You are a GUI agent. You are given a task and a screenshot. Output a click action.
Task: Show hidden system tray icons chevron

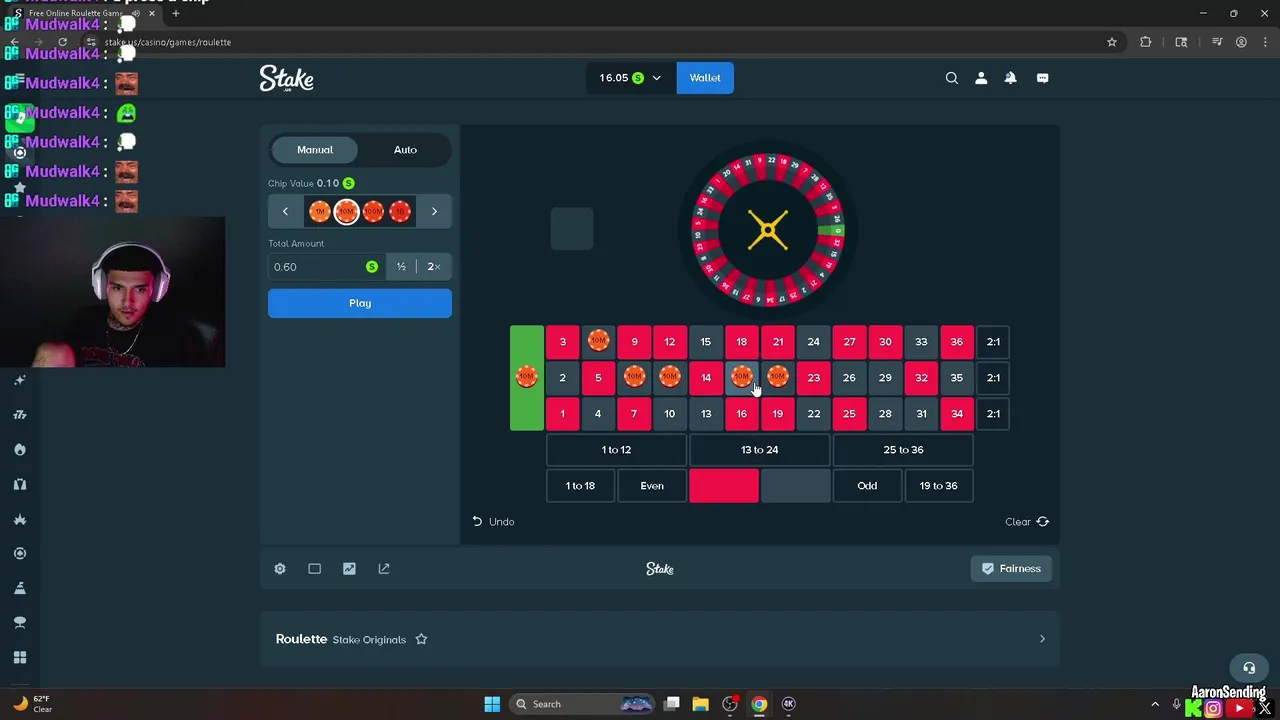point(1155,704)
